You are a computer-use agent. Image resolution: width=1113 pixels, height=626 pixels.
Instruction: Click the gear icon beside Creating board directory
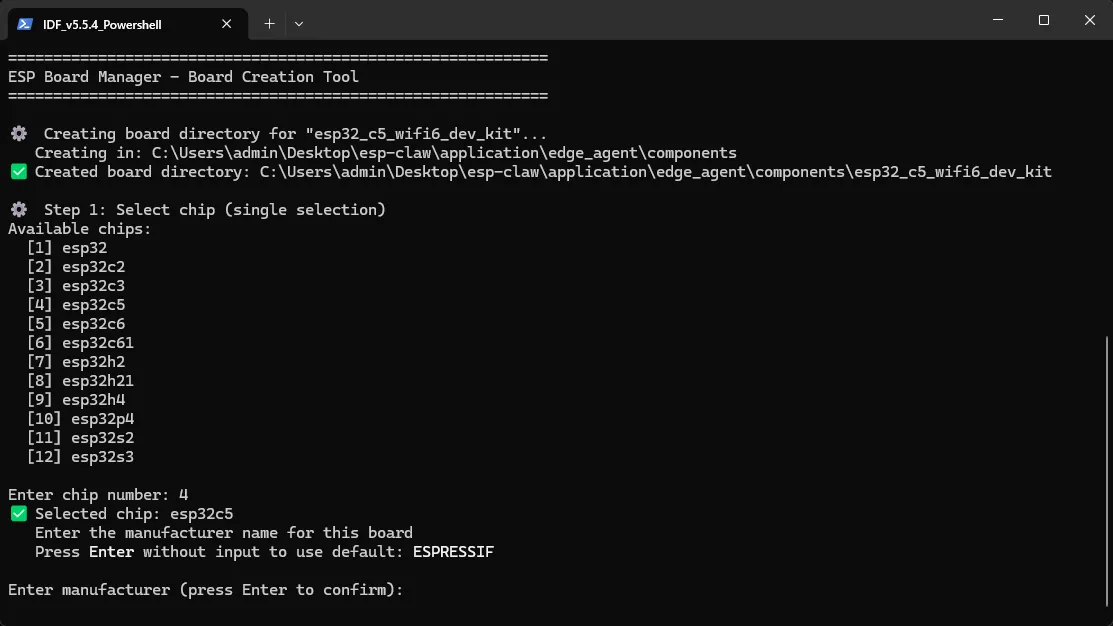[19, 133]
